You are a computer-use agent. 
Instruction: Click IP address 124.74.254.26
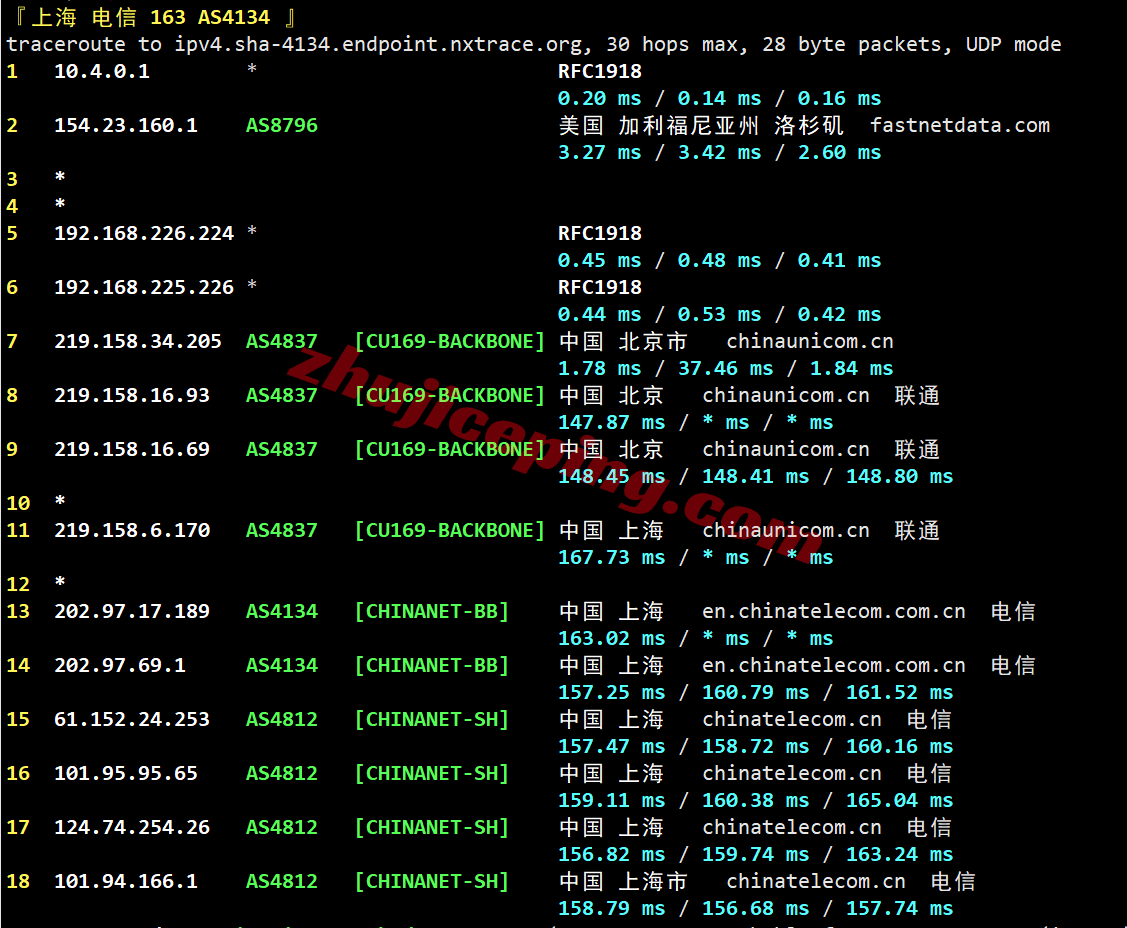[x=132, y=827]
